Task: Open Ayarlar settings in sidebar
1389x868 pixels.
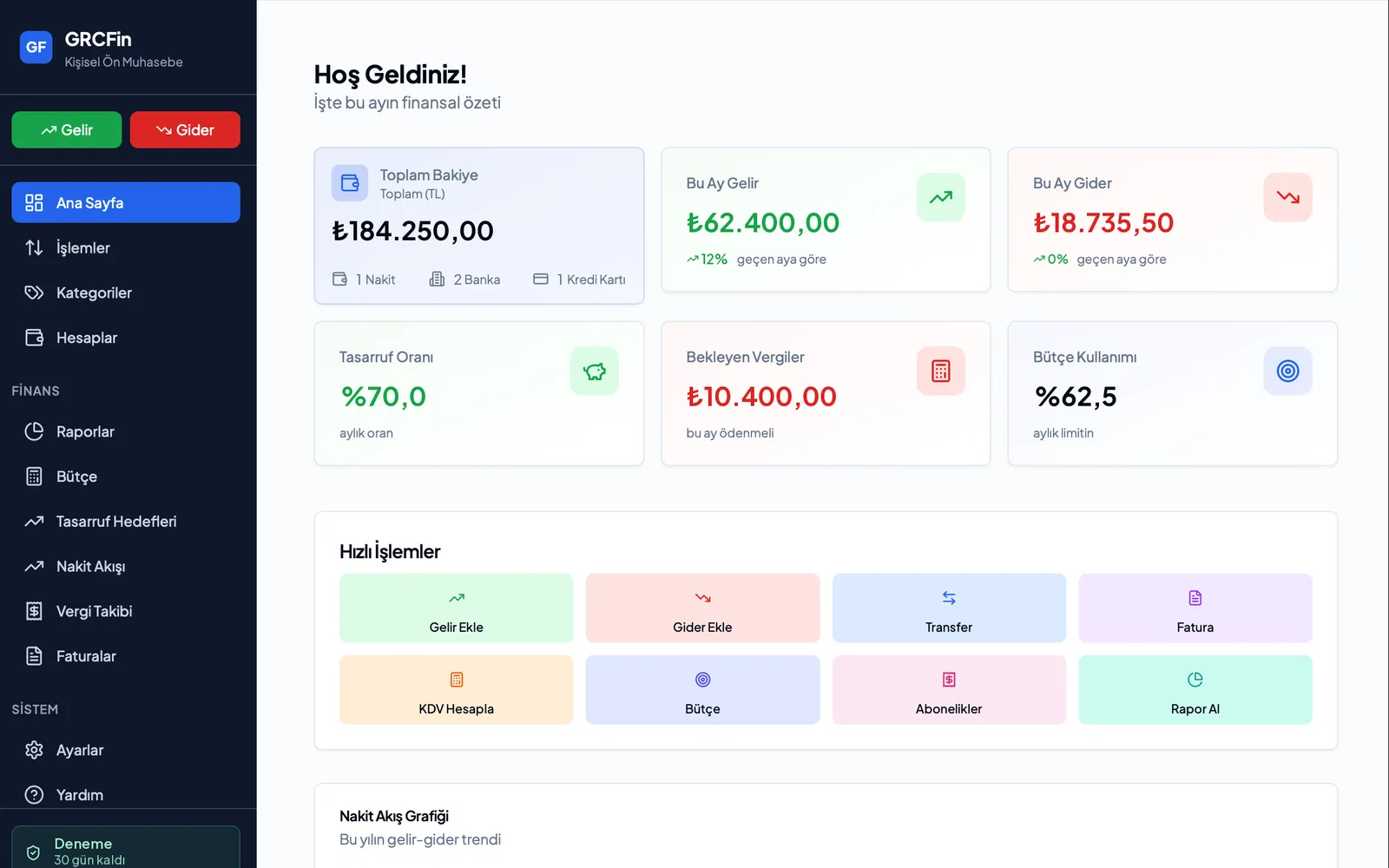Action: 126,750
